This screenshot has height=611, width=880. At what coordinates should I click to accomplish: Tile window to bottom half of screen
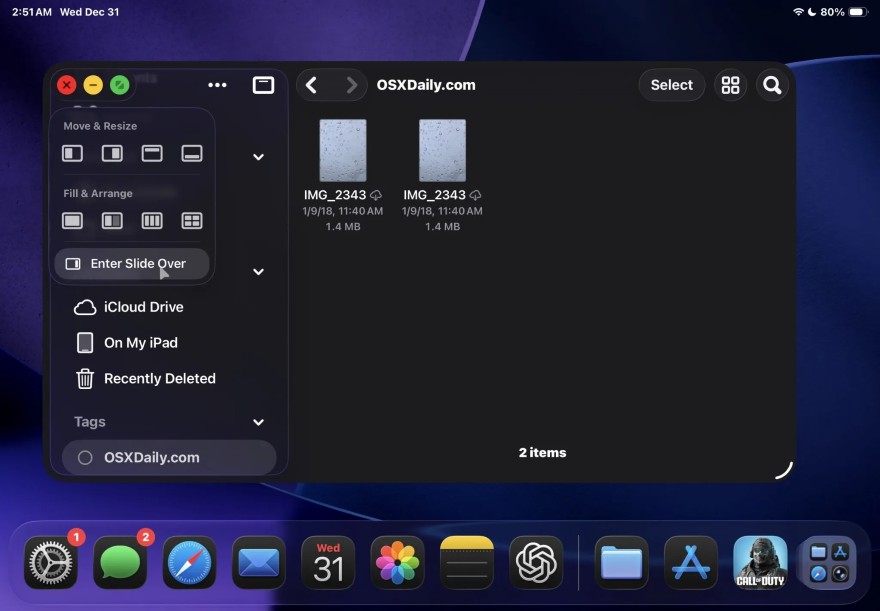coord(192,153)
